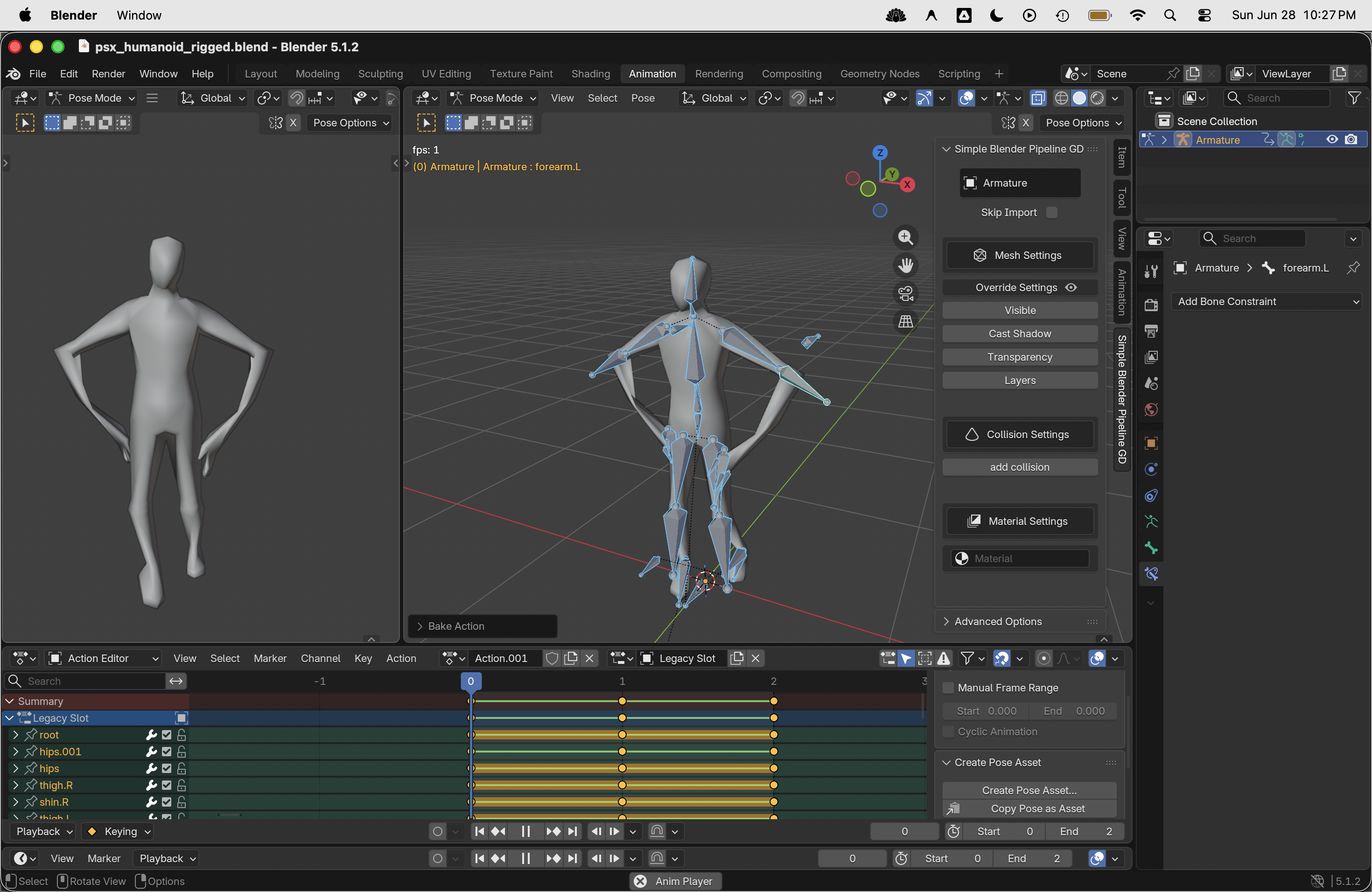Click the pin icon next to forearm.L
1372x892 pixels.
pyautogui.click(x=1352, y=268)
